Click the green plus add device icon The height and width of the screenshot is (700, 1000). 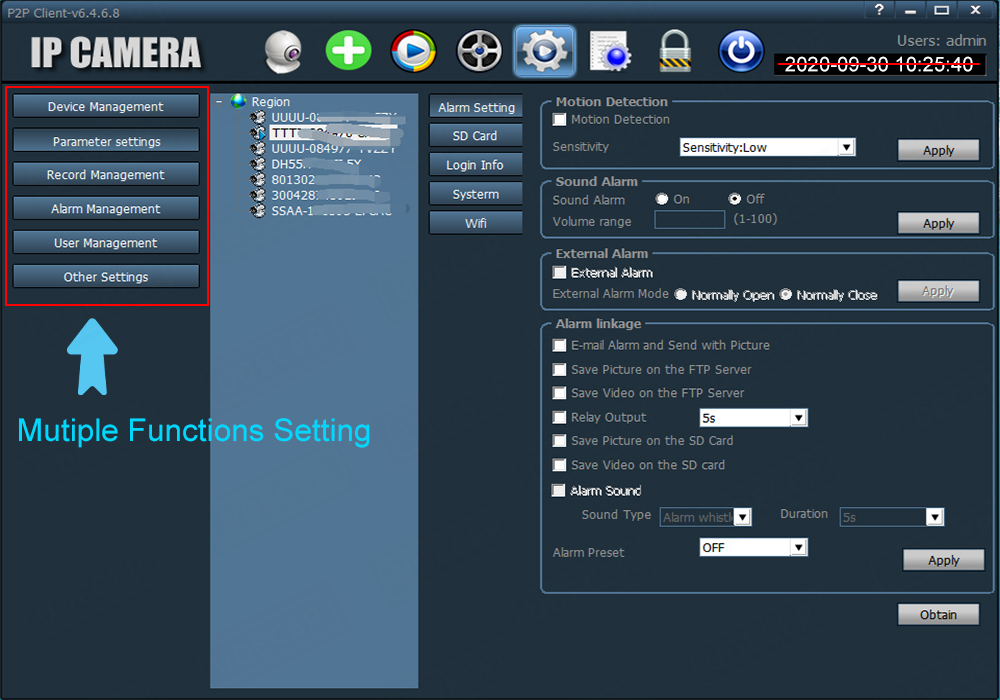click(348, 50)
